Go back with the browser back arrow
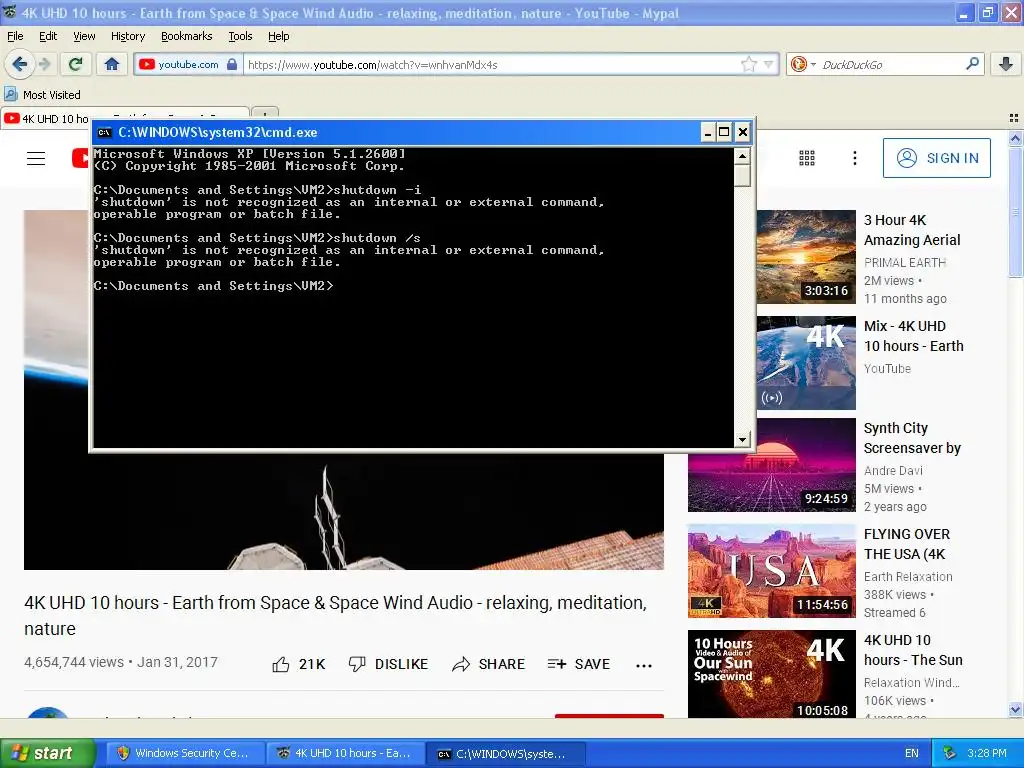Image resolution: width=1024 pixels, height=768 pixels. [20, 64]
